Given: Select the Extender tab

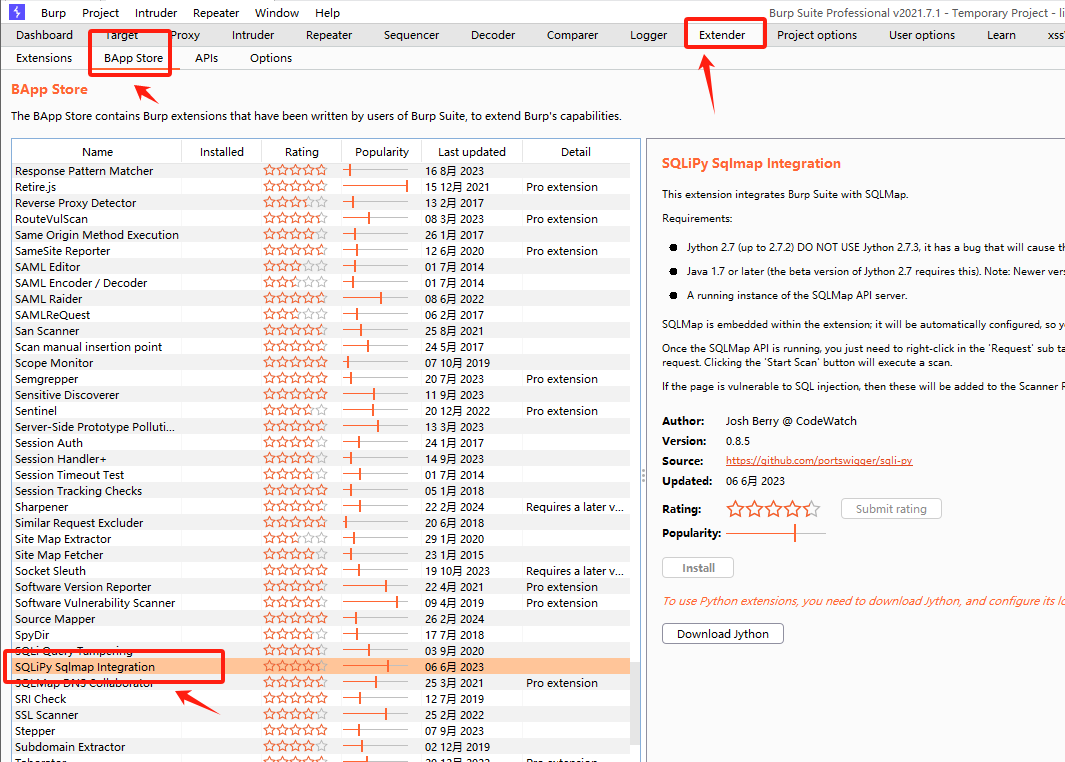Looking at the screenshot, I should pyautogui.click(x=722, y=35).
